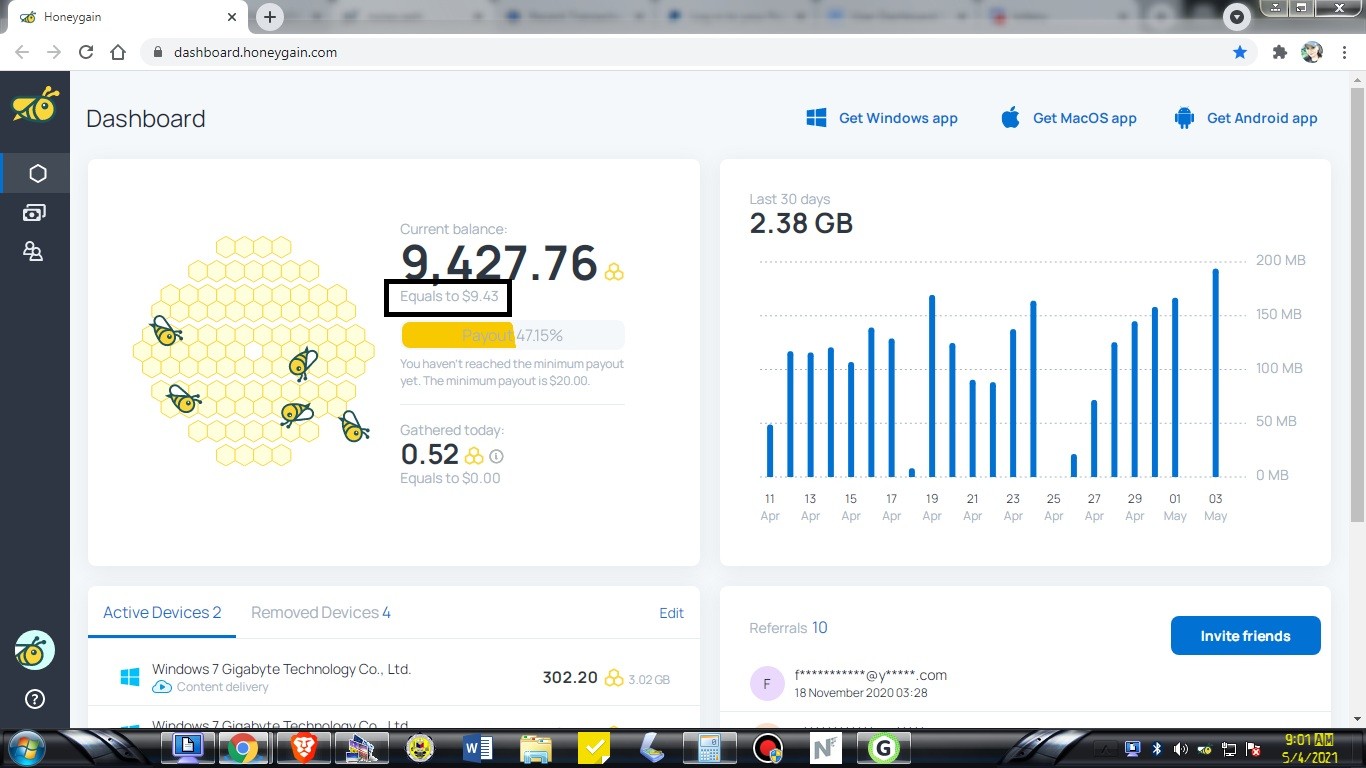This screenshot has height=768, width=1366.
Task: Go back to the previous page
Action: 22,52
